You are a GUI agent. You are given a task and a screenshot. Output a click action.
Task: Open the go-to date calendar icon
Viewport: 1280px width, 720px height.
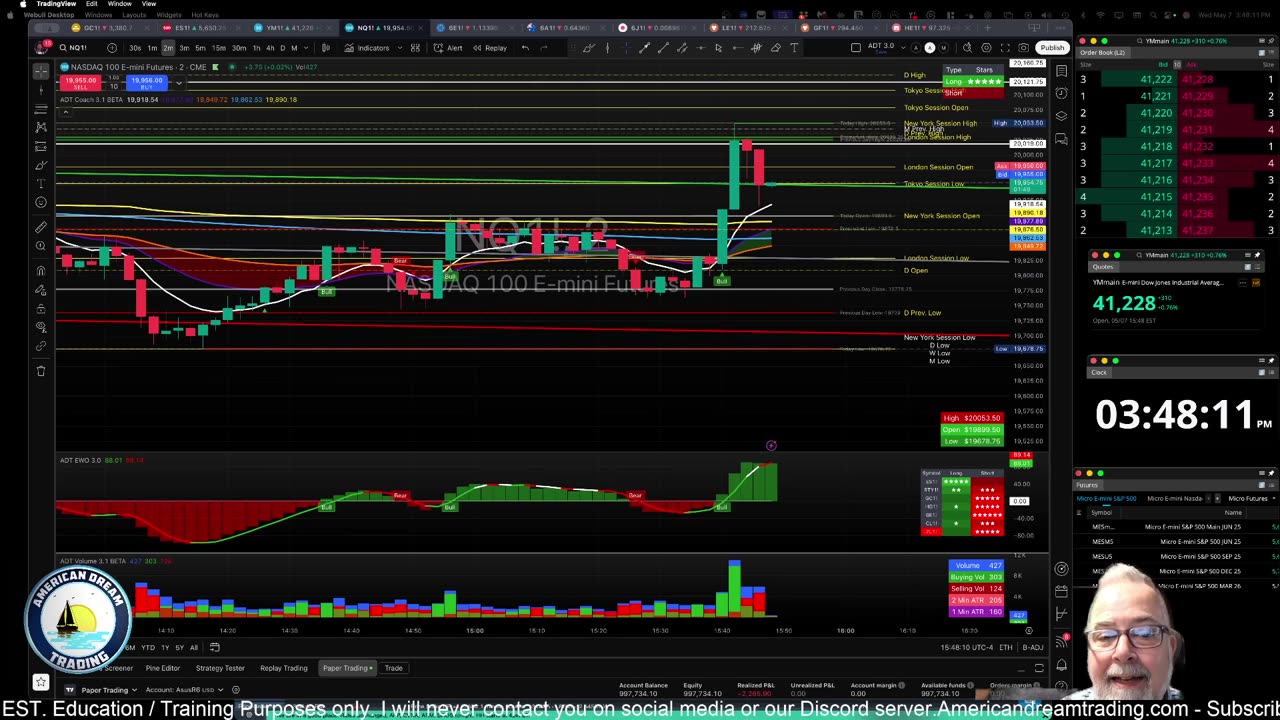[x=214, y=647]
